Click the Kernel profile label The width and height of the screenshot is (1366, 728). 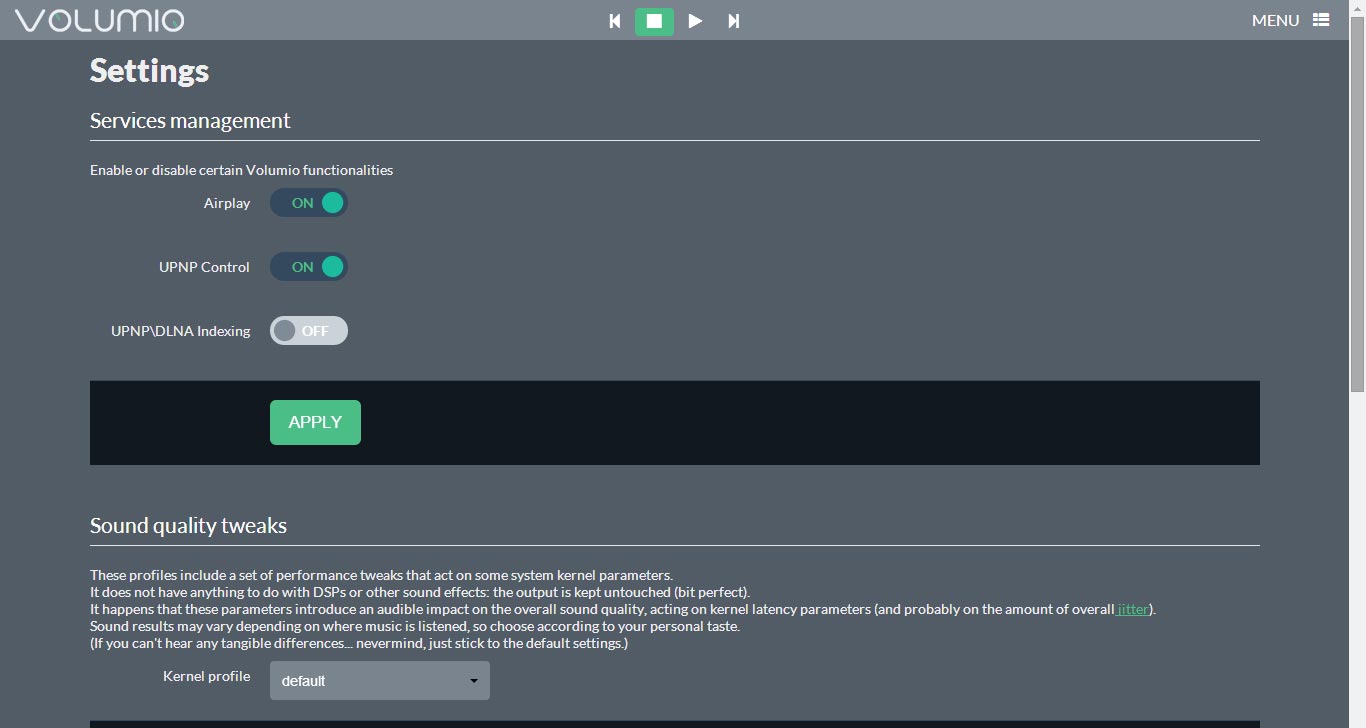click(x=206, y=676)
